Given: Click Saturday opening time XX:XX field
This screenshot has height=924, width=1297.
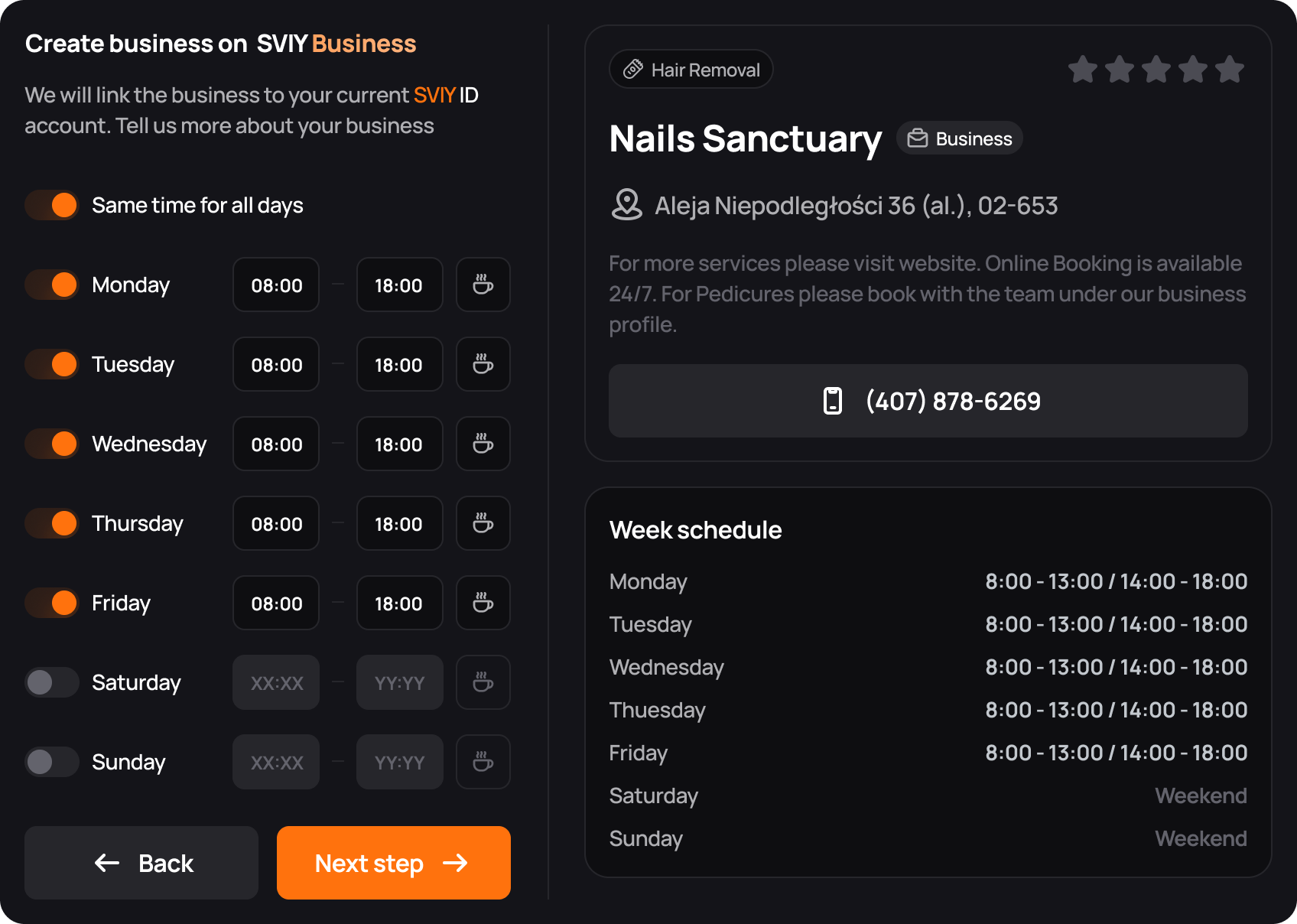Looking at the screenshot, I should coord(276,682).
